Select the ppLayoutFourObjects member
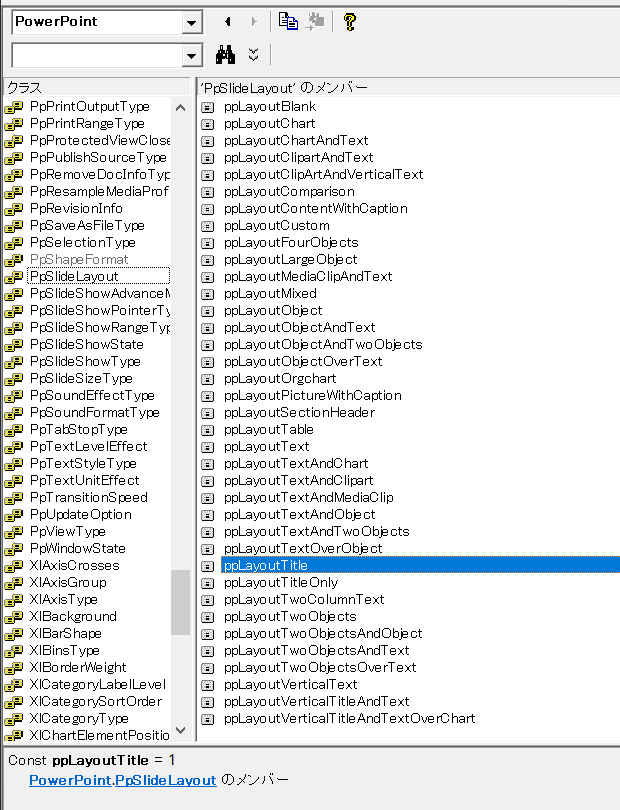The image size is (620, 810). coord(291,243)
